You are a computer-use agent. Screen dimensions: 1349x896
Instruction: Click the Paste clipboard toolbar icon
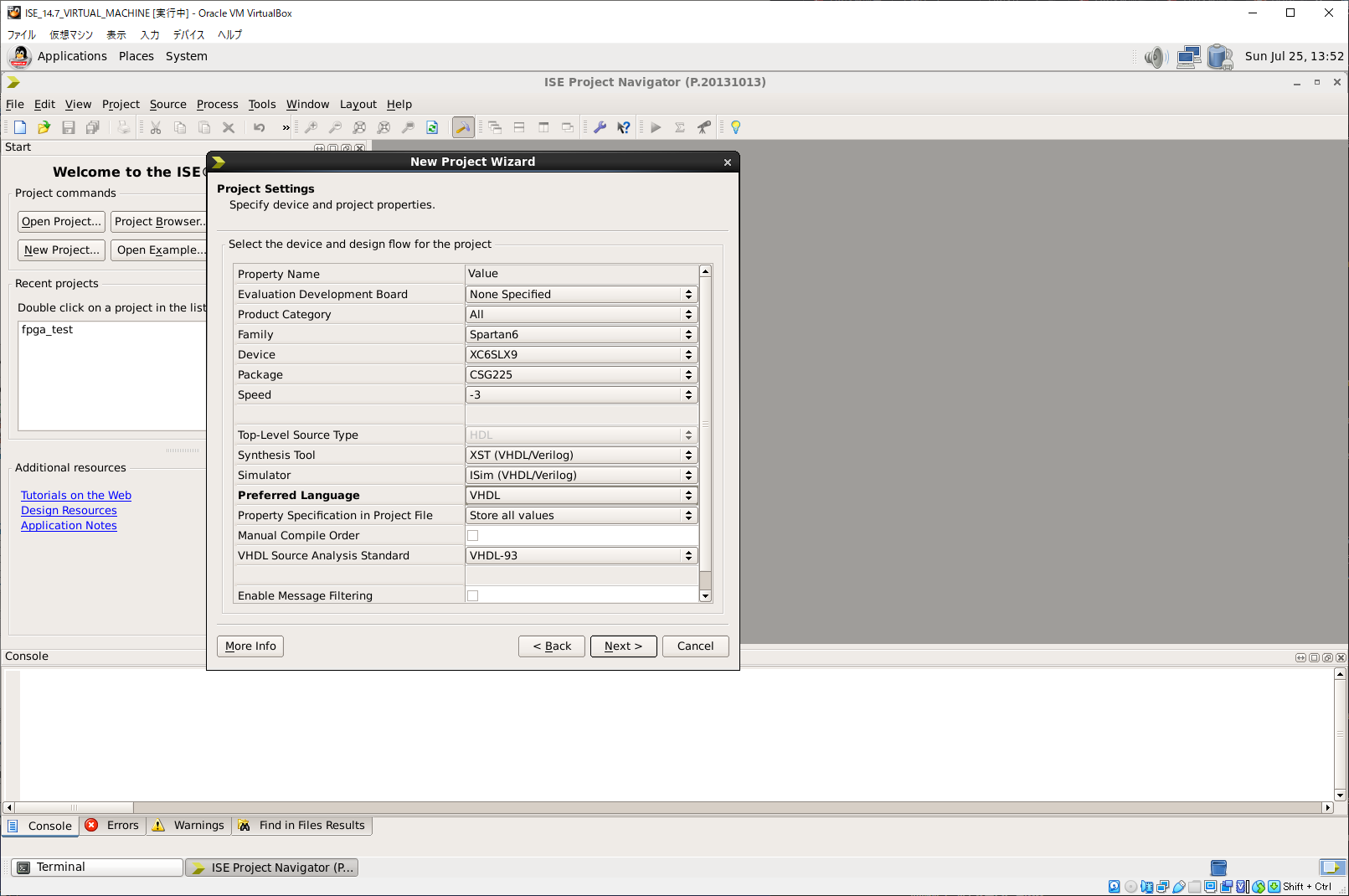point(204,127)
